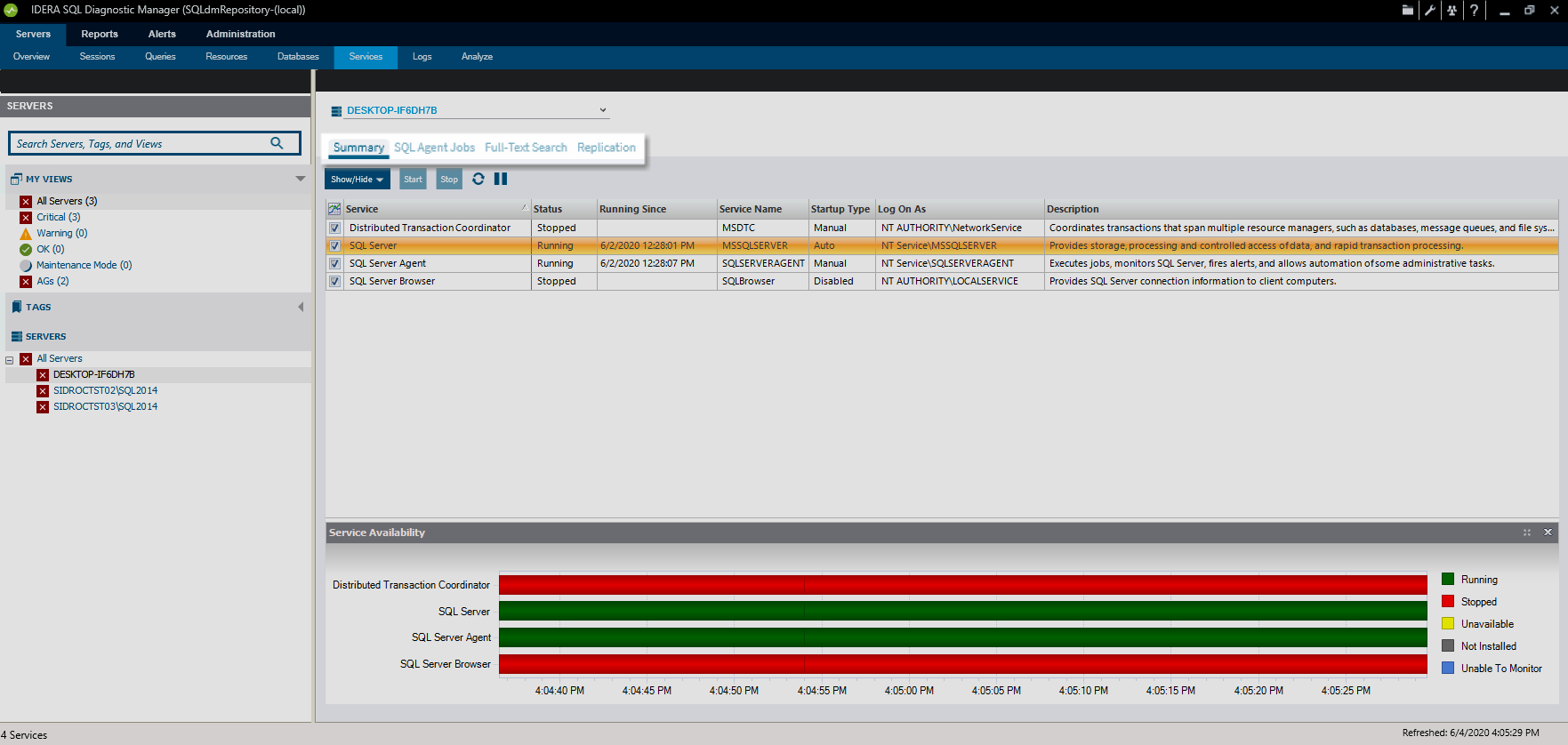The width and height of the screenshot is (1568, 745).
Task: Open the Logs tab
Action: (422, 57)
